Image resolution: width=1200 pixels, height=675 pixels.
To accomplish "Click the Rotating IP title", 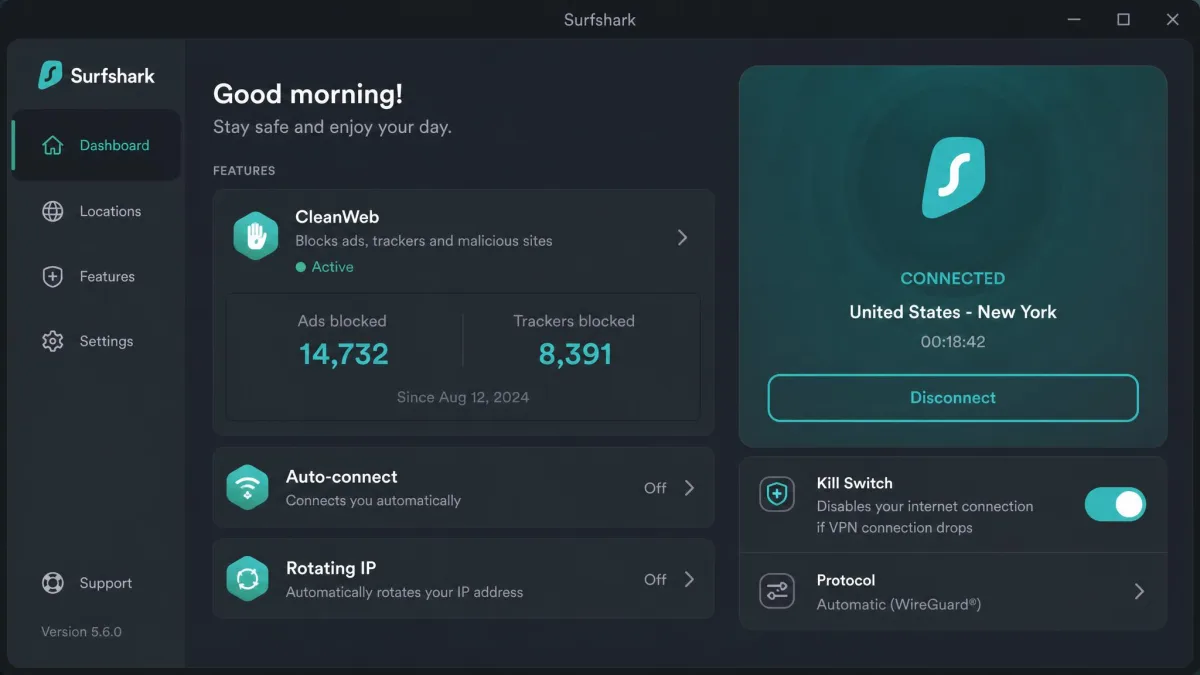I will pos(331,568).
